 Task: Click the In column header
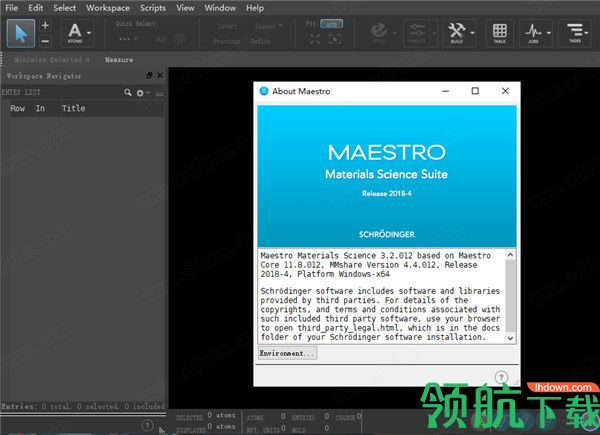40,108
